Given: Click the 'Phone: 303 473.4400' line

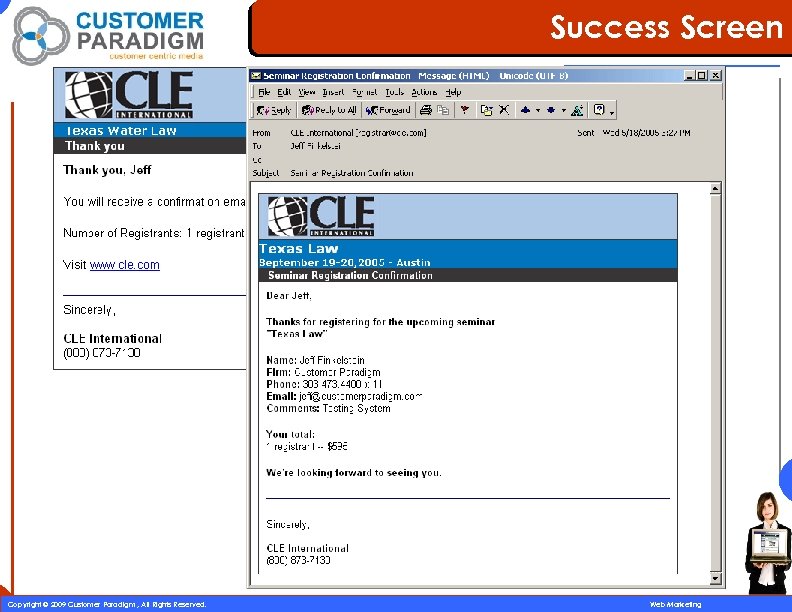Looking at the screenshot, I should (324, 384).
